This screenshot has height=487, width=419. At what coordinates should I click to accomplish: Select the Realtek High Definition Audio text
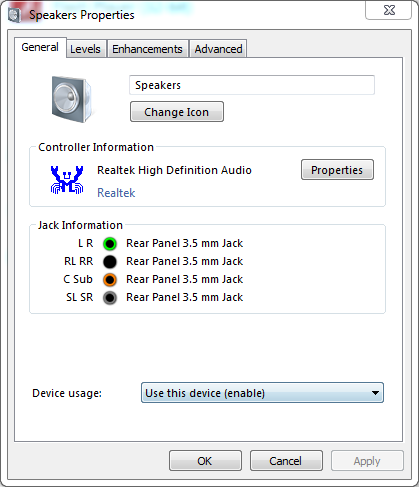pos(174,170)
